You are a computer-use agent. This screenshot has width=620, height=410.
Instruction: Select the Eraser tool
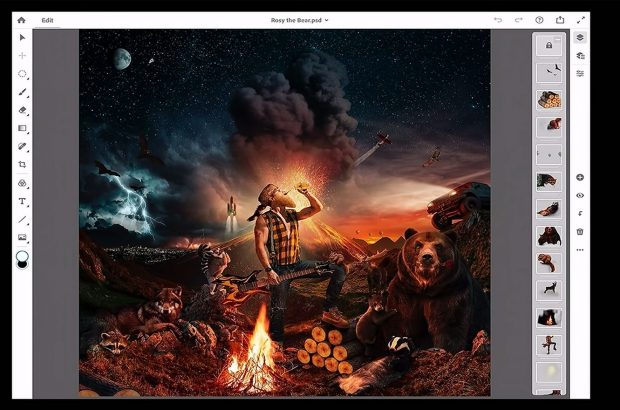[x=23, y=110]
